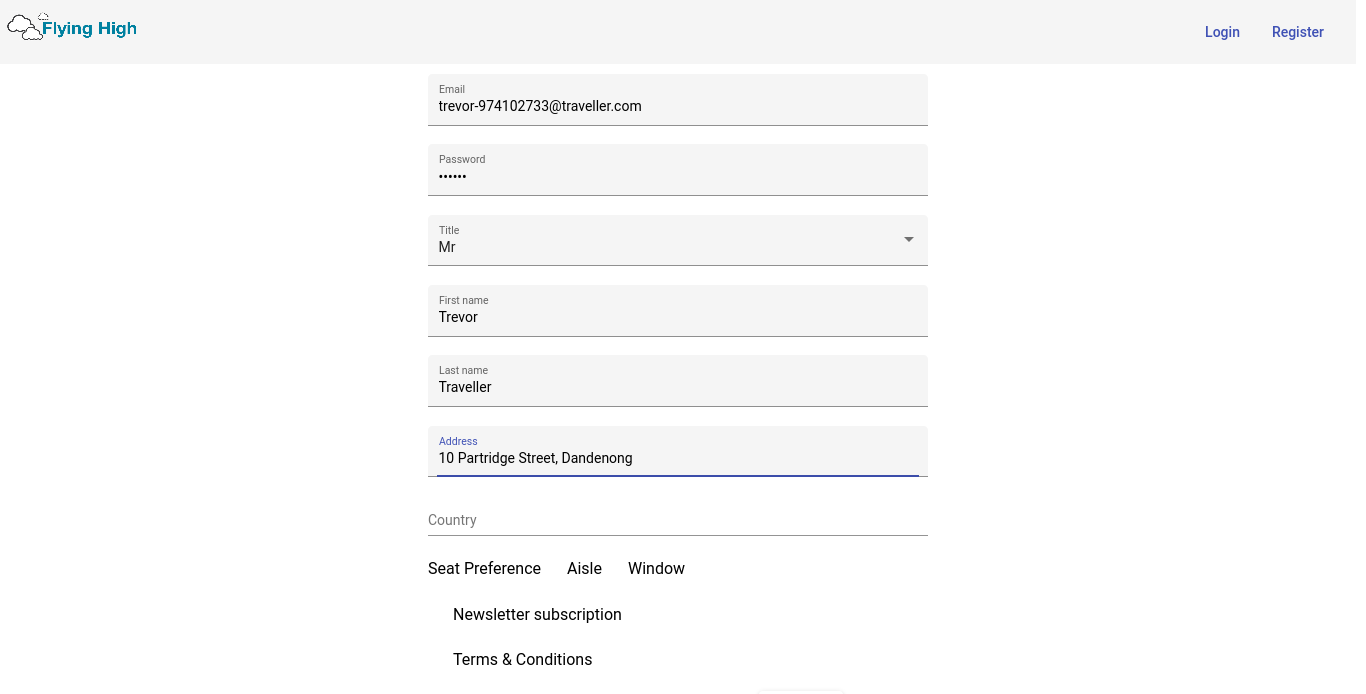Accept the Terms & Conditions
The height and width of the screenshot is (694, 1366).
click(x=522, y=659)
